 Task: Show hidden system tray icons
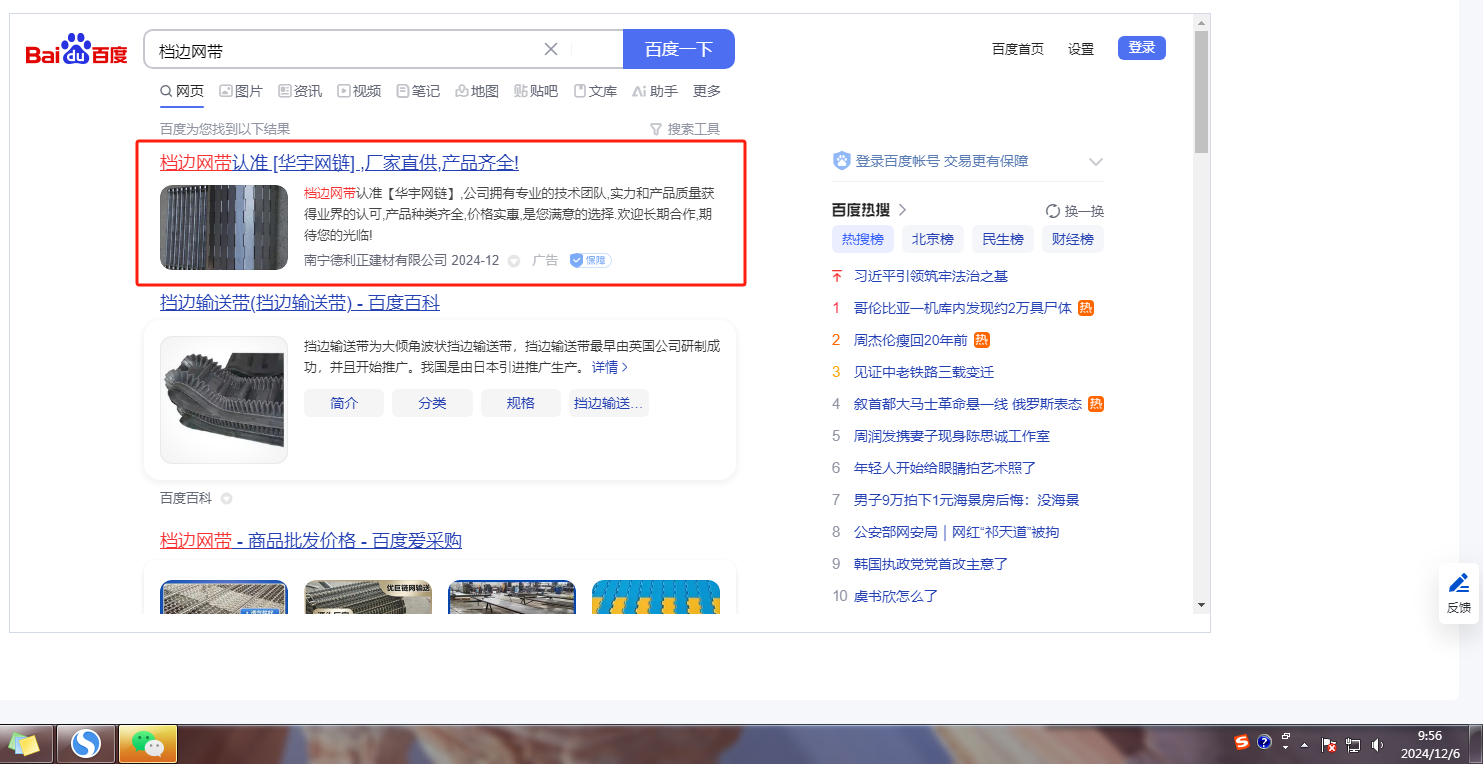tap(1304, 745)
